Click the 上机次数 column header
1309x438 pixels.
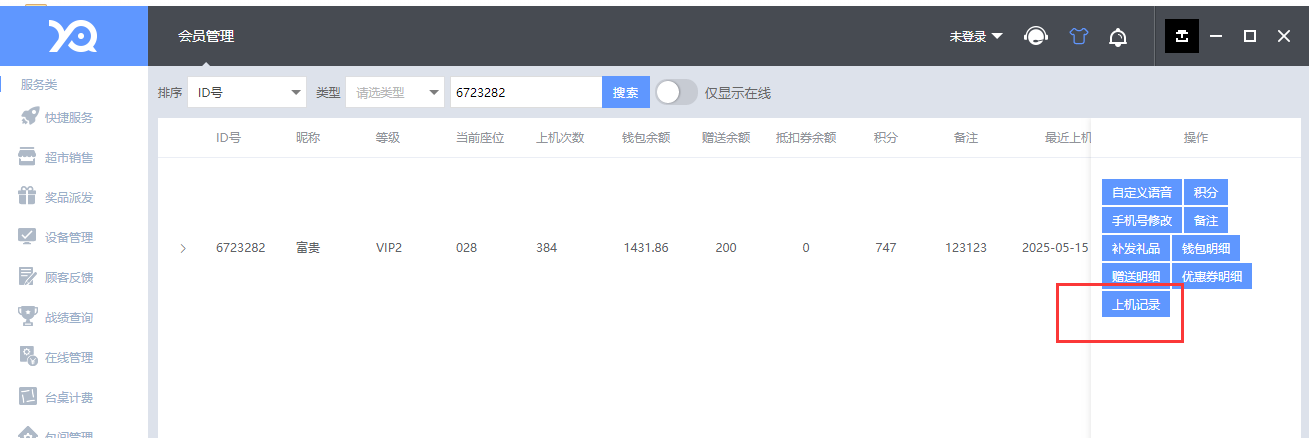pyautogui.click(x=560, y=137)
